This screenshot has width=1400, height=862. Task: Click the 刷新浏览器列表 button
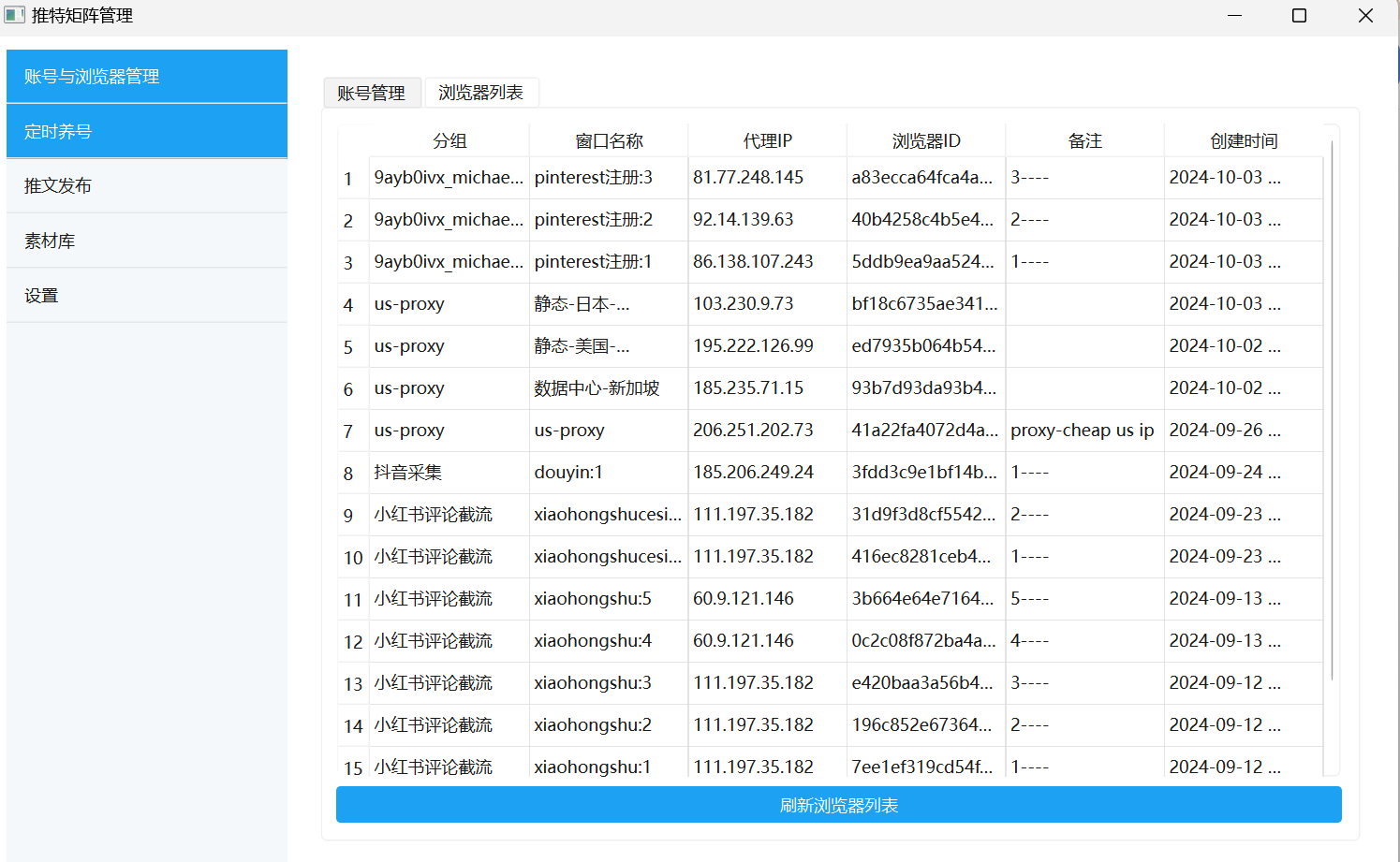(x=838, y=805)
